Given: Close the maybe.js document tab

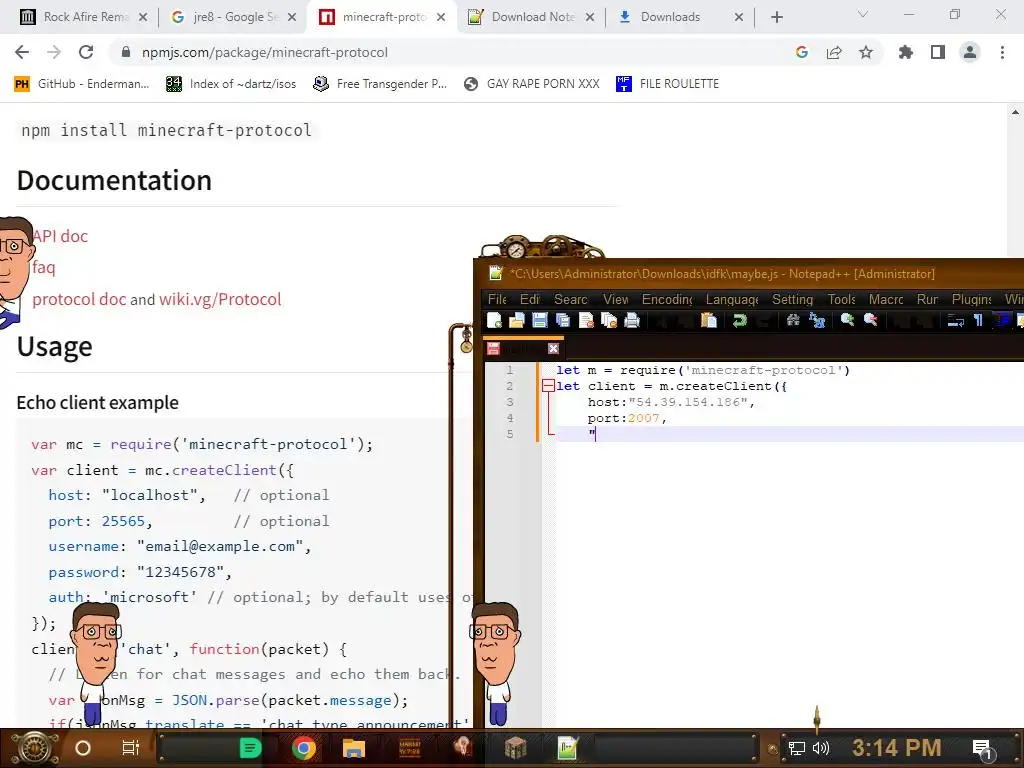Looking at the screenshot, I should tap(553, 349).
